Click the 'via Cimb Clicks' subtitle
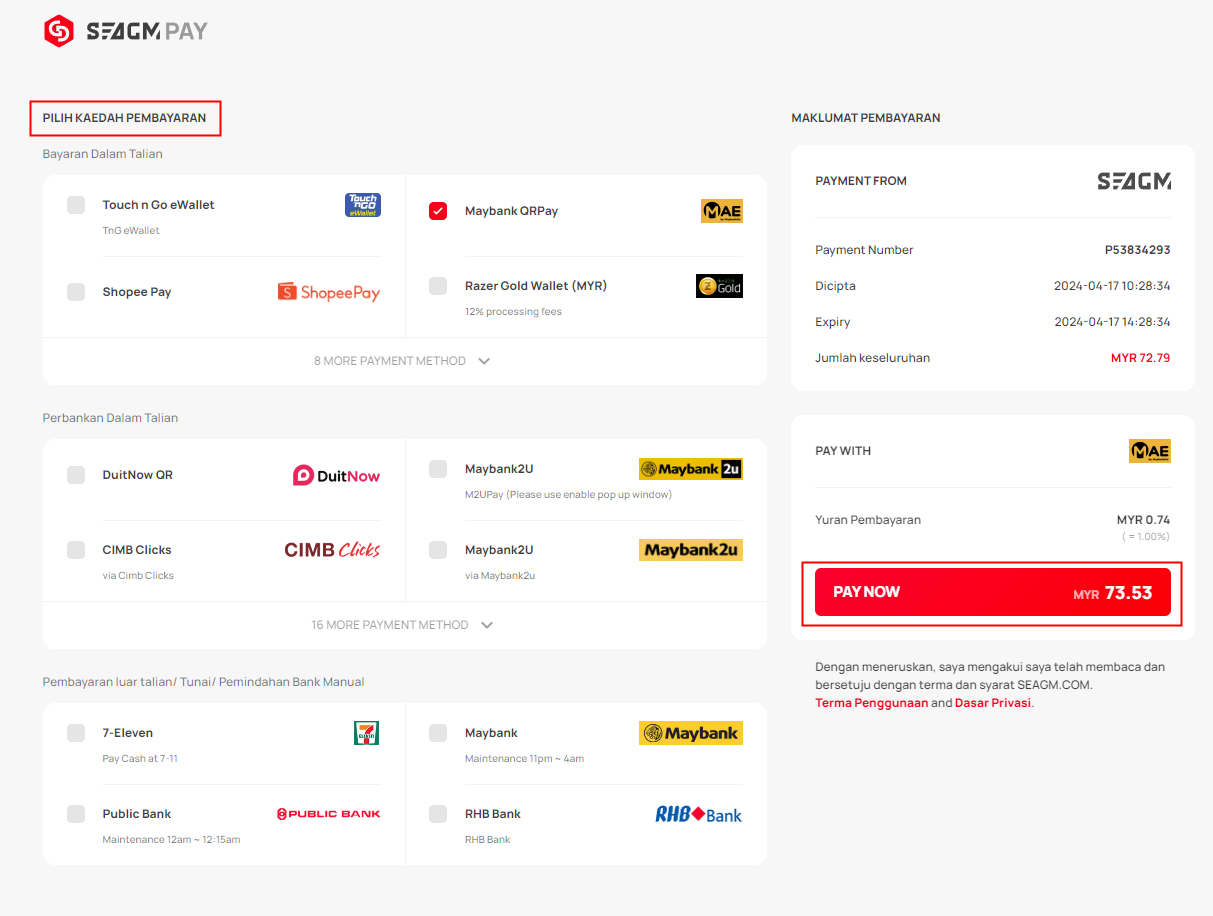Viewport: 1213px width, 916px height. point(138,576)
